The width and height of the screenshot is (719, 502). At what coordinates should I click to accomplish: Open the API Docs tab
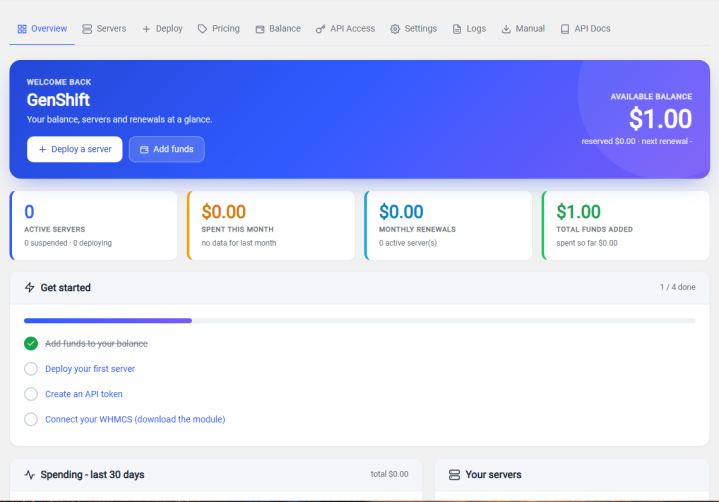pyautogui.click(x=586, y=29)
